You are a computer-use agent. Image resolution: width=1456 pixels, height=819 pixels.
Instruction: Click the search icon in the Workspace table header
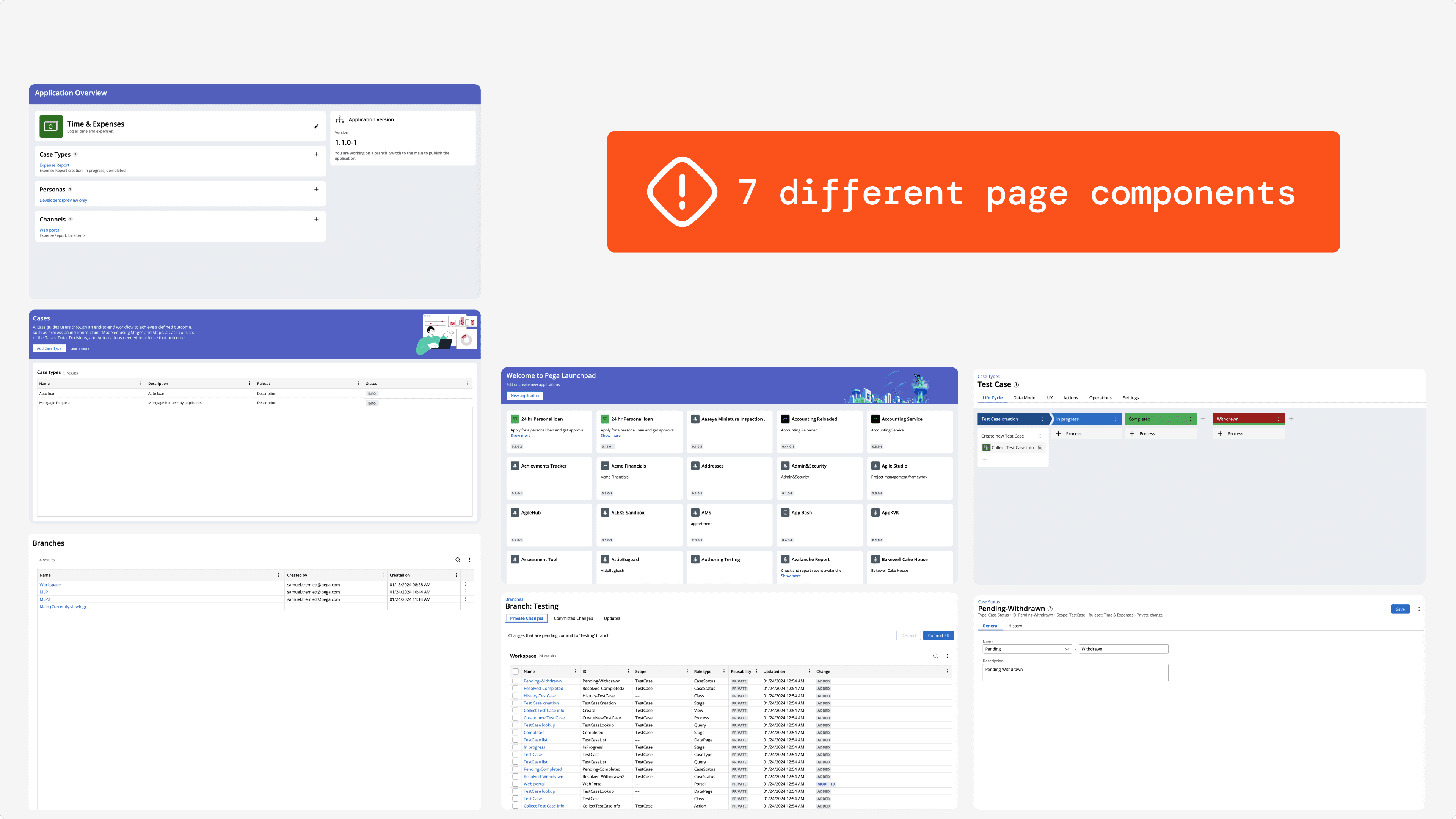(x=935, y=656)
